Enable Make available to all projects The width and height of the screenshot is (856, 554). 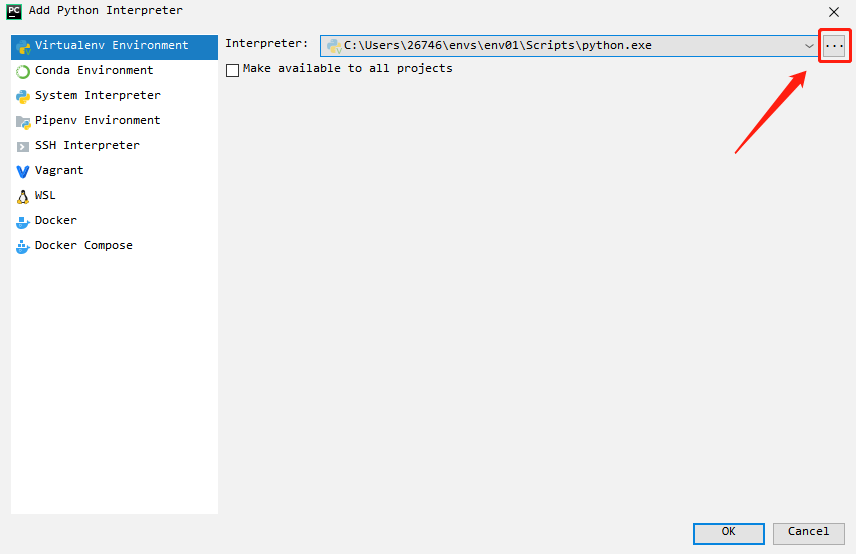click(x=233, y=70)
